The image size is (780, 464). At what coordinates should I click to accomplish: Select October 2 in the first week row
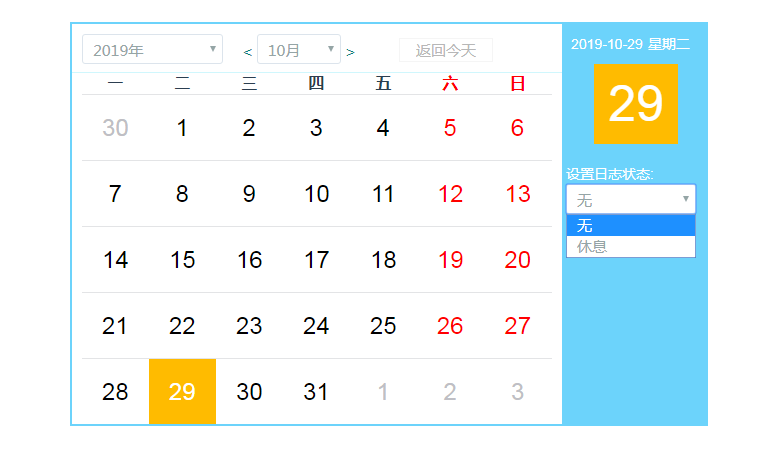click(249, 128)
